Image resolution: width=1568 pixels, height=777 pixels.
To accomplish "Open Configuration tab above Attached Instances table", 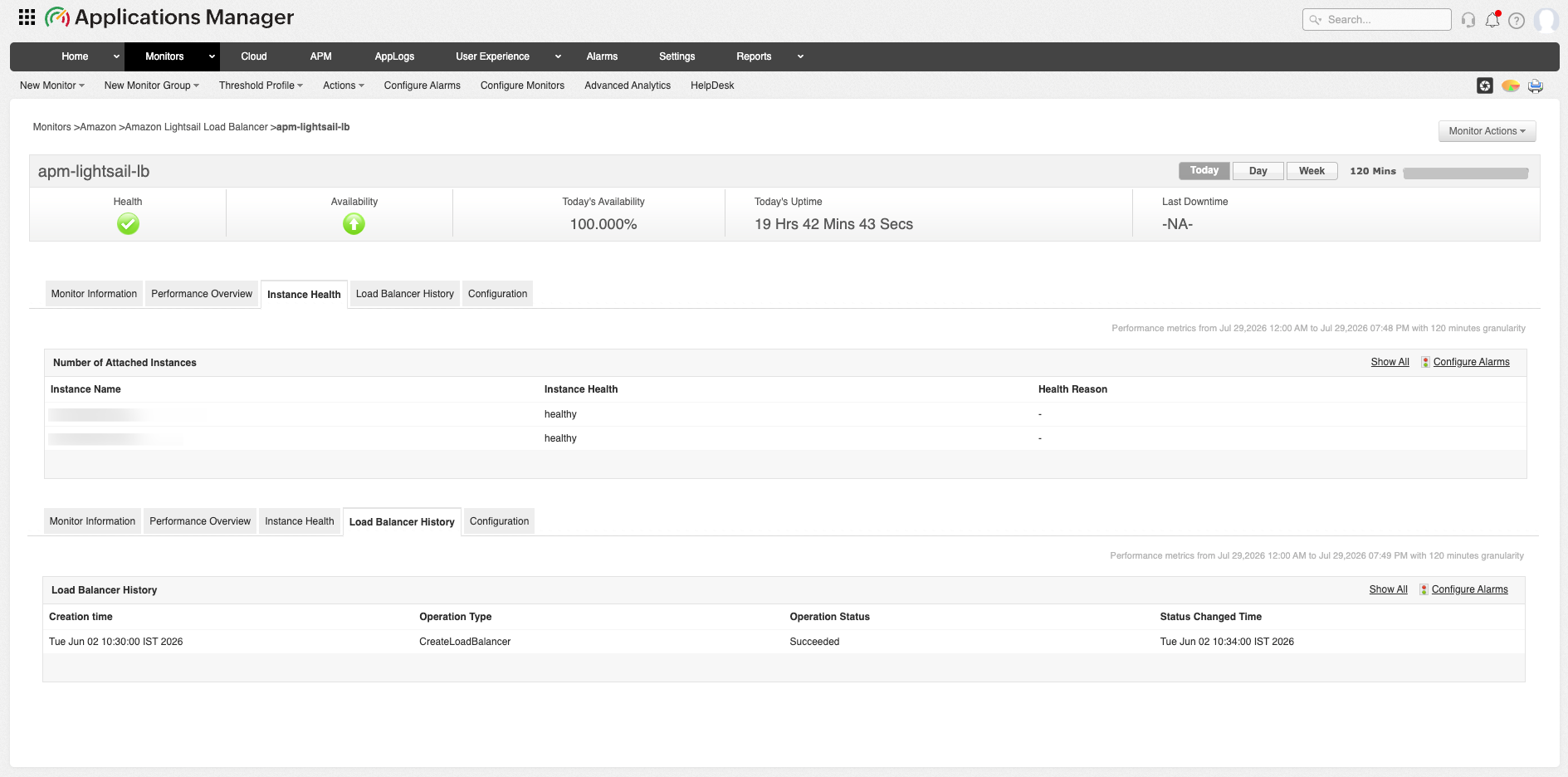I will 497,294.
